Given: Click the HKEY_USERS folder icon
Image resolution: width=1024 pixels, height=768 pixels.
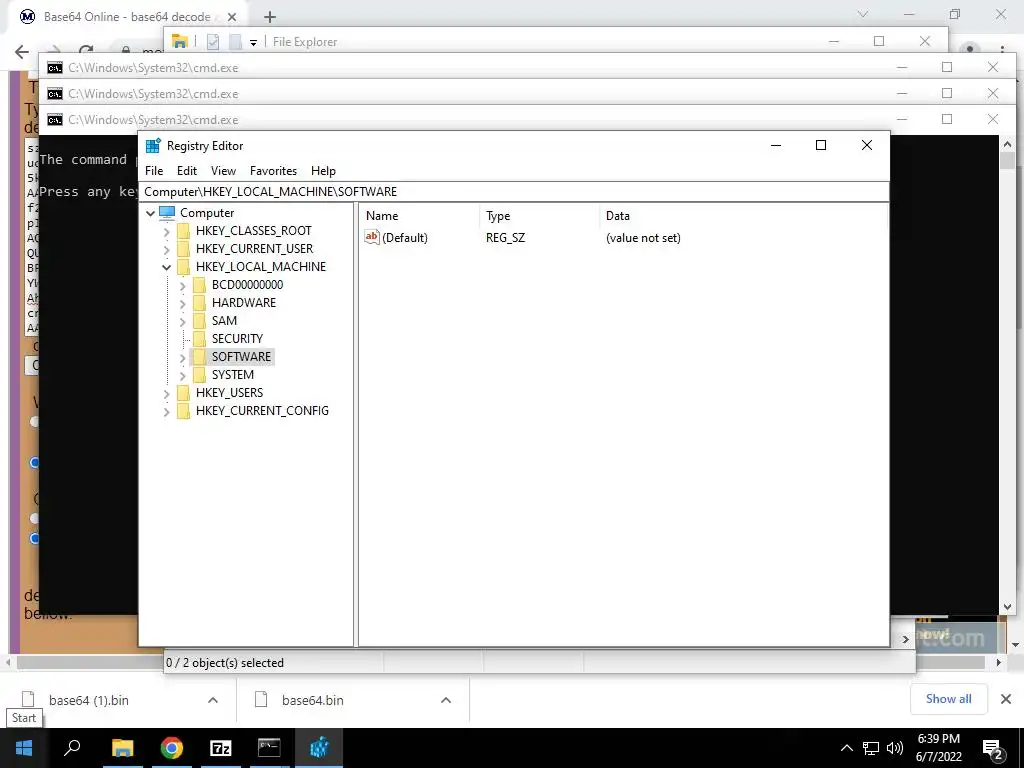Looking at the screenshot, I should coord(184,392).
